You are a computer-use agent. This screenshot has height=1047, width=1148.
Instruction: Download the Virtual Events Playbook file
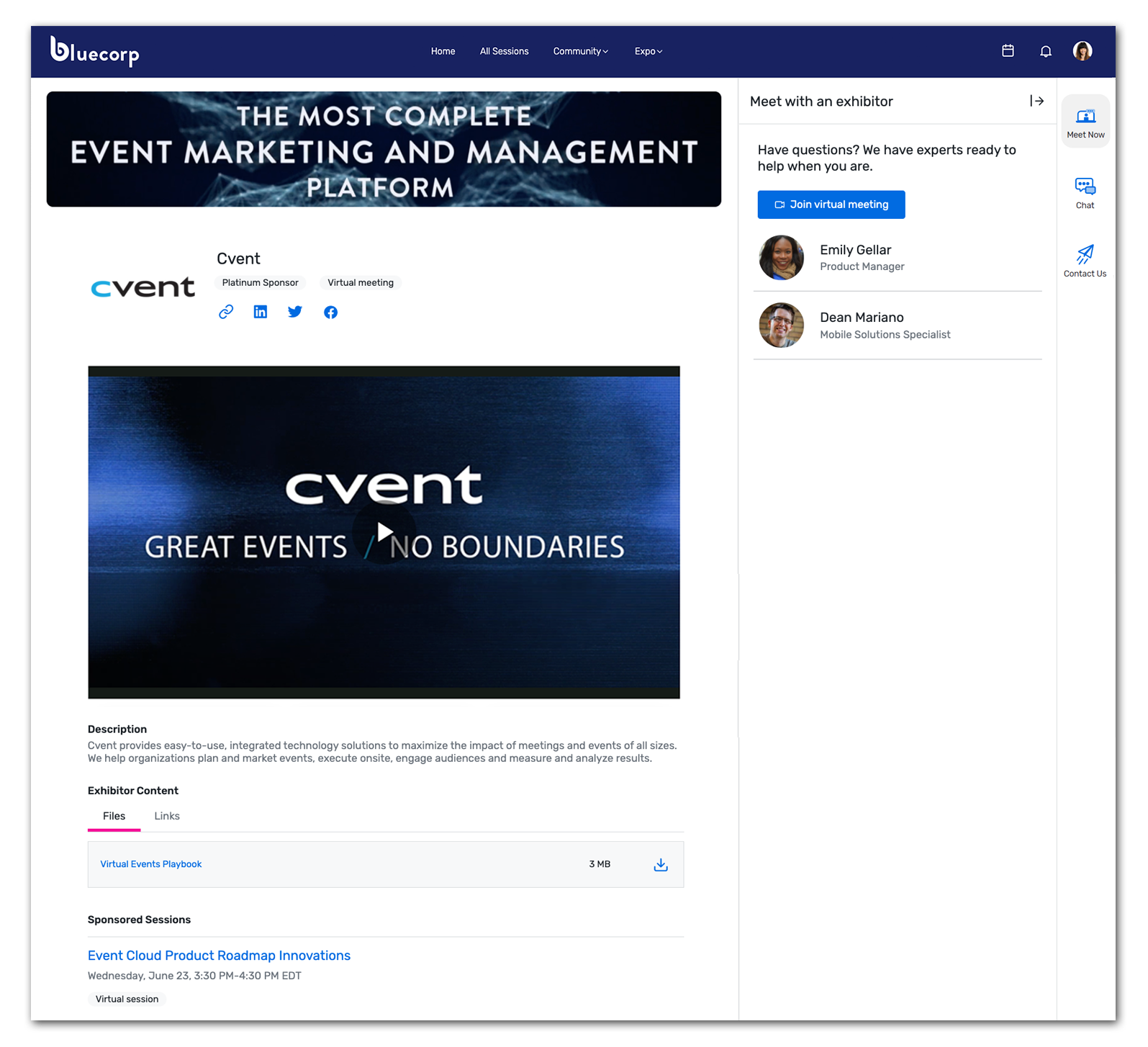click(x=660, y=865)
